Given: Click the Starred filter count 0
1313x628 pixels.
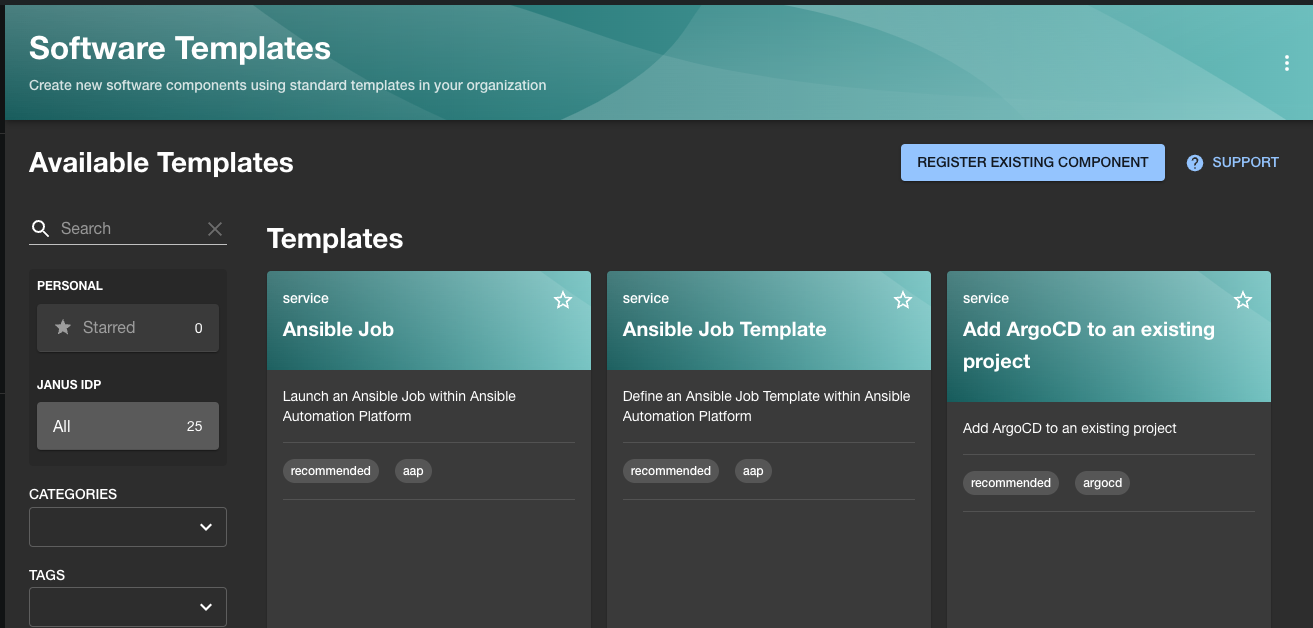Looking at the screenshot, I should (198, 329).
